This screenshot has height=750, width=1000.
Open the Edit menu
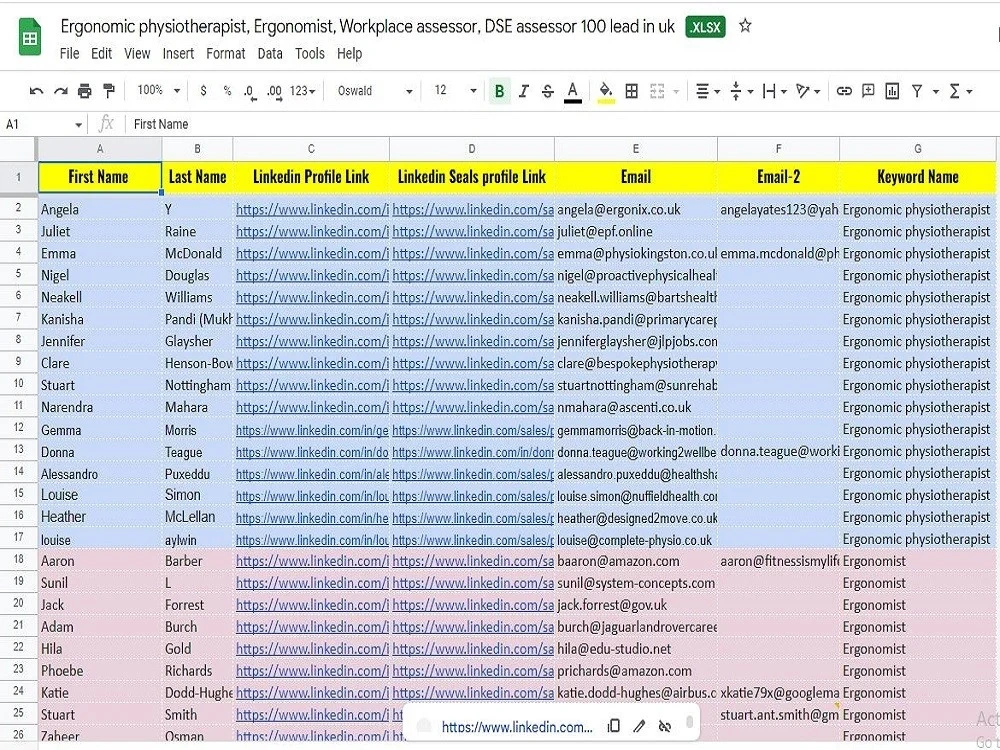pos(101,54)
